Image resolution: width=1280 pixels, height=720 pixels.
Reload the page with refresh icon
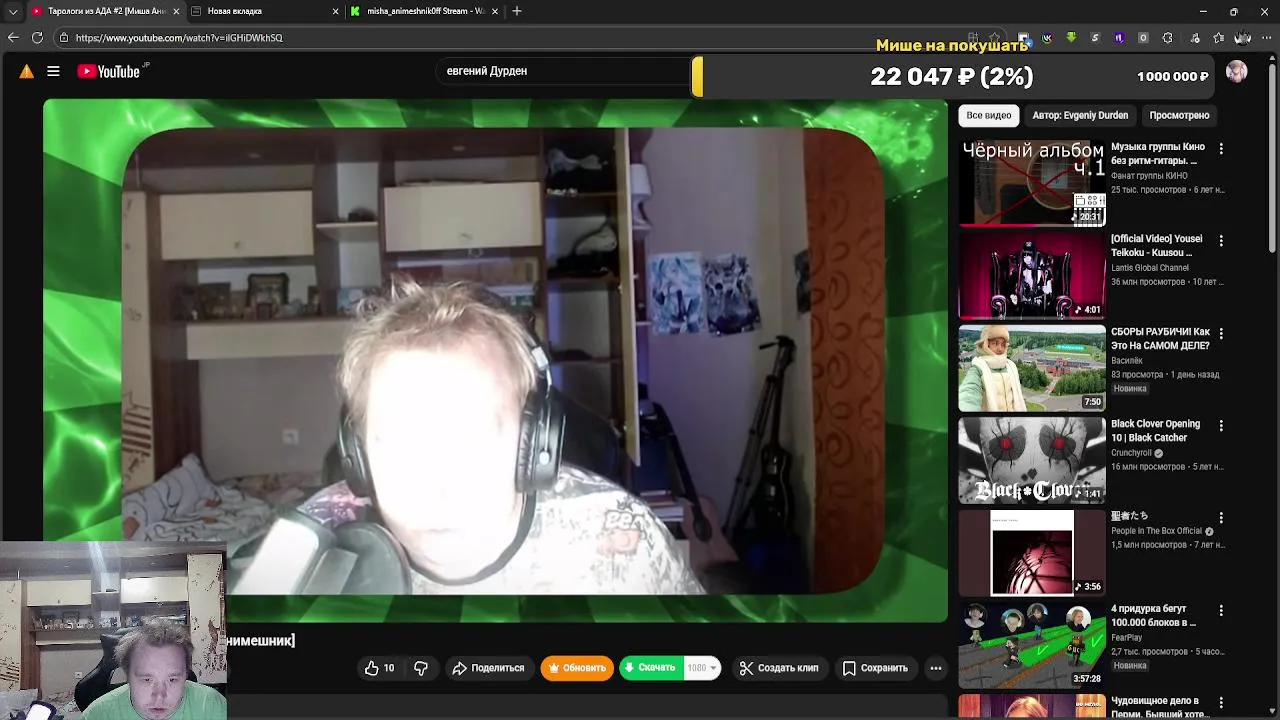click(x=37, y=37)
